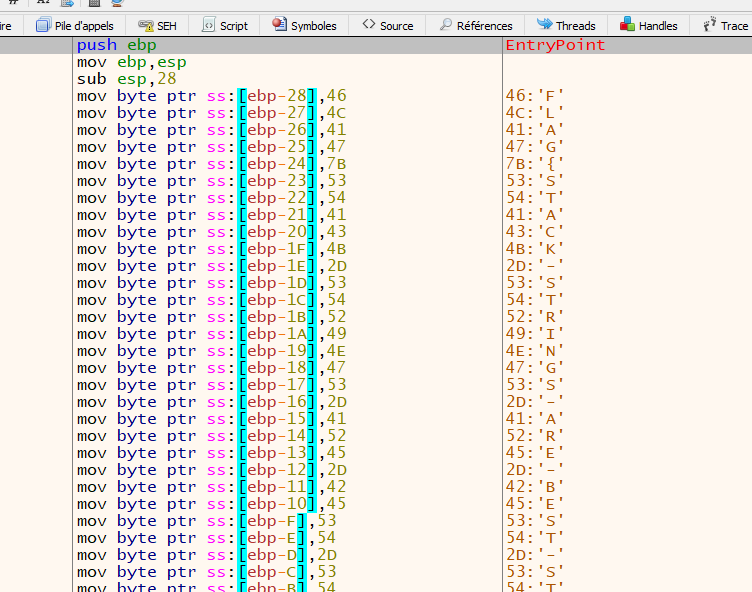
Task: Select instruction mov byte ptr ss:[ebp-13],45
Action: click(x=212, y=453)
